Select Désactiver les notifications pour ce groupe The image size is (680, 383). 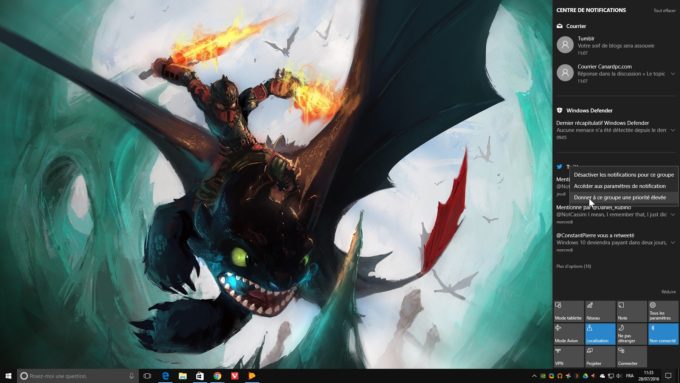coord(624,175)
